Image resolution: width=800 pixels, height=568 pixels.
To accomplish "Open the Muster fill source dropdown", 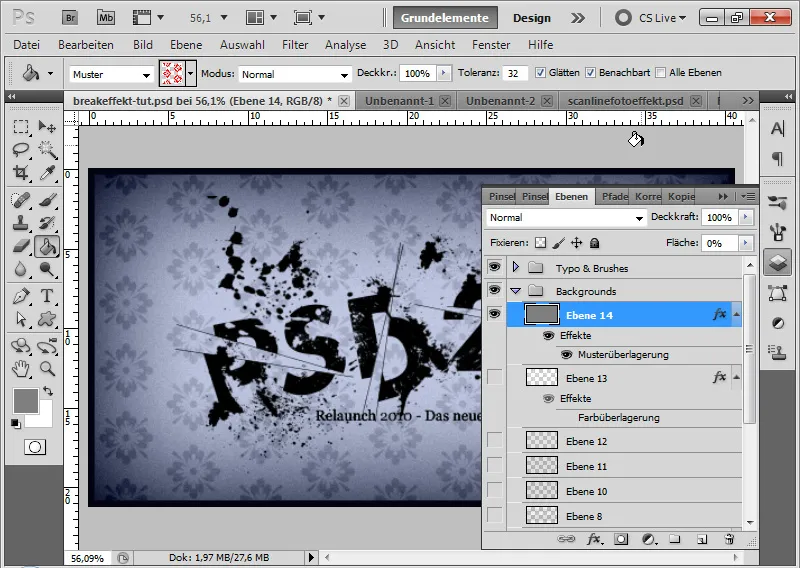I will tap(111, 75).
